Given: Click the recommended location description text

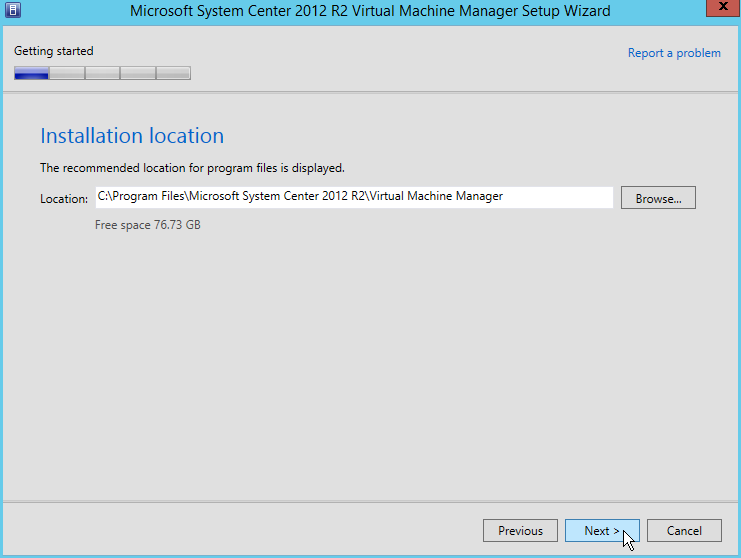Looking at the screenshot, I should click(192, 168).
